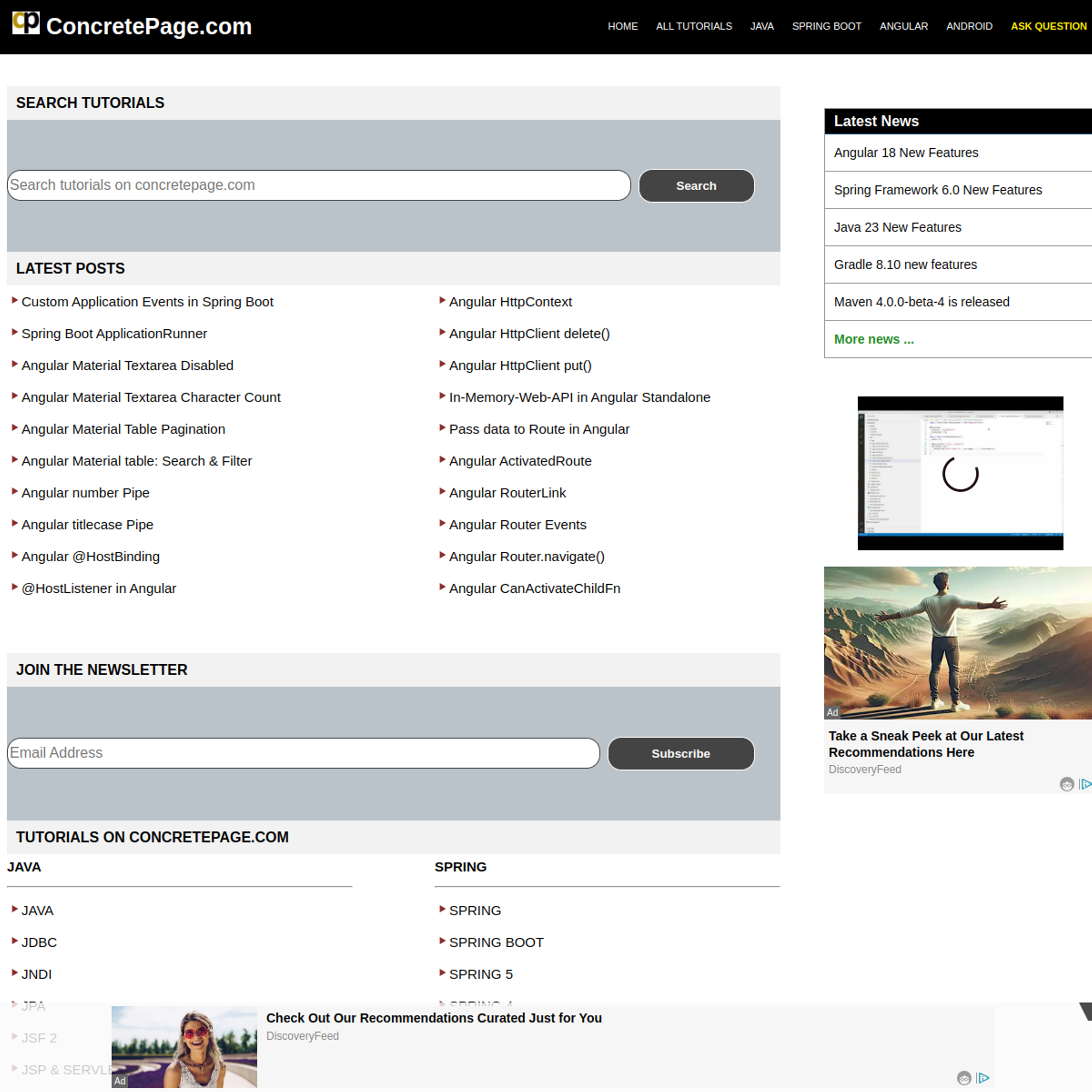Image resolution: width=1092 pixels, height=1092 pixels.
Task: Focus the Search tutorials input field
Action: pos(319,185)
